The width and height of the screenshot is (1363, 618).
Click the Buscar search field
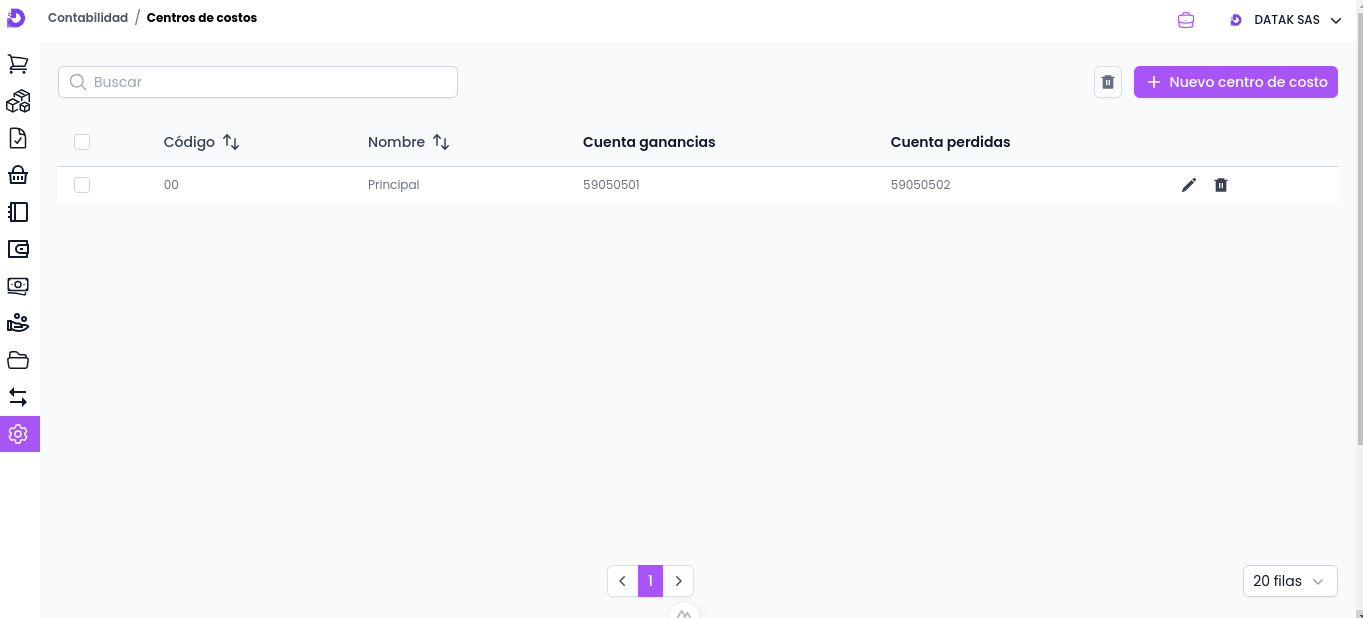pos(258,82)
